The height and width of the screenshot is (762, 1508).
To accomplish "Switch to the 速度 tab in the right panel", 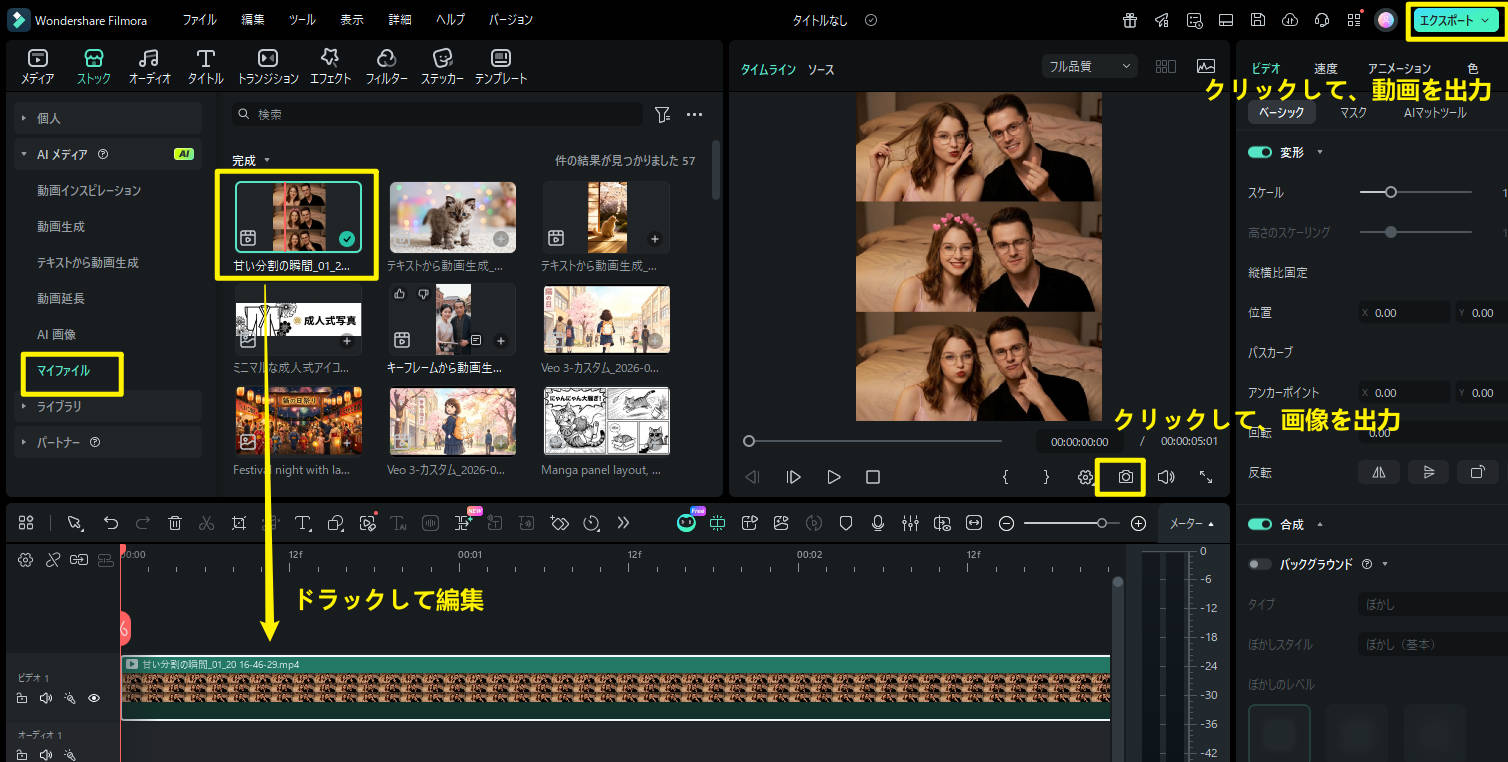I will tap(1325, 68).
